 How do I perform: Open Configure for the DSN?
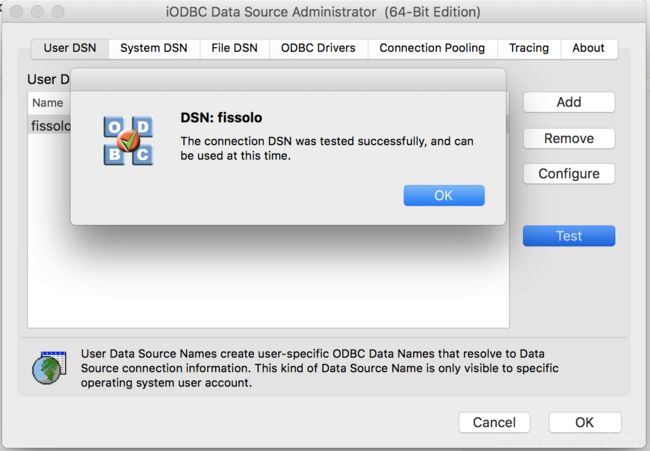[569, 173]
